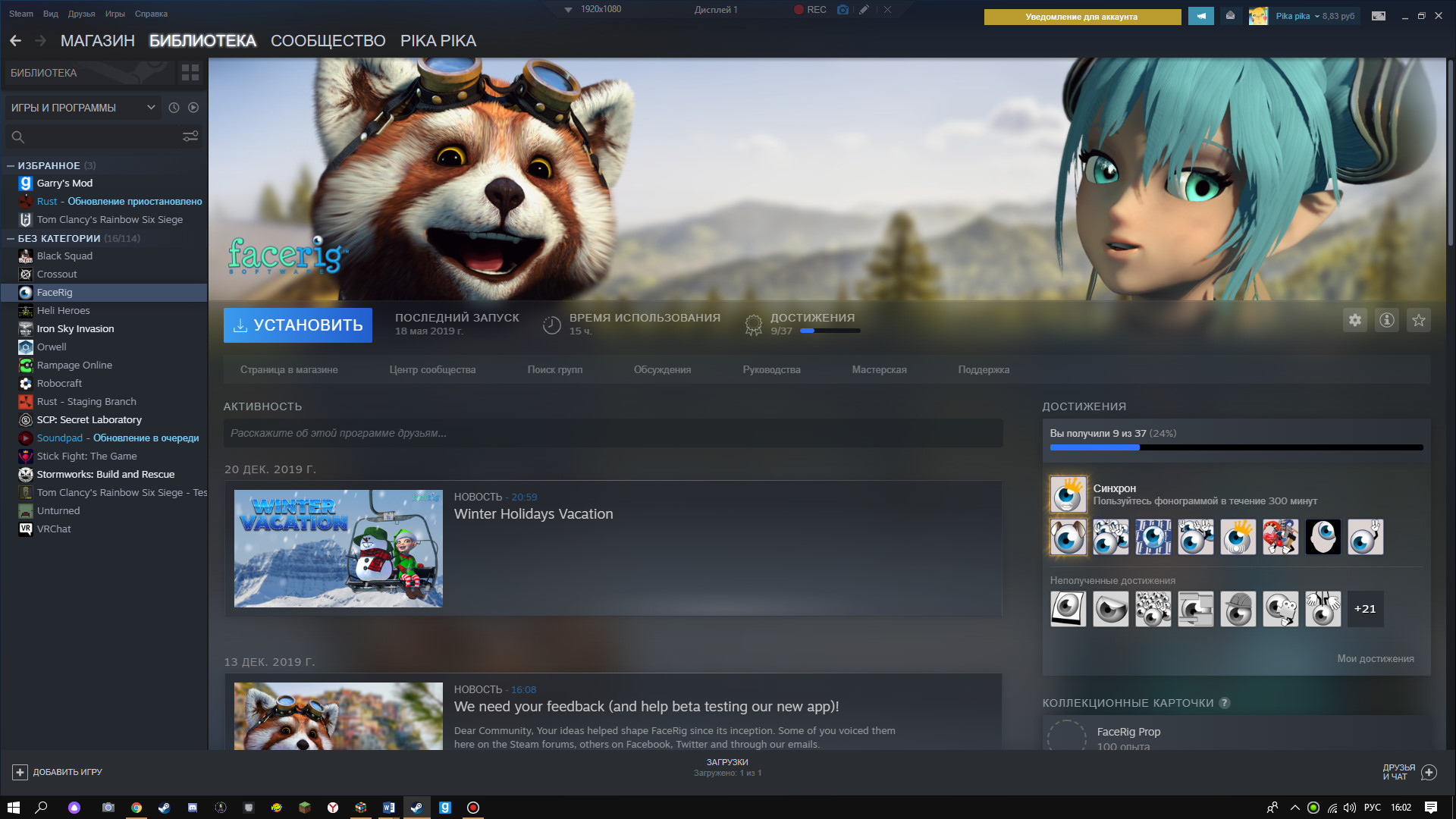Open PIKA PIKA profile tab
1456x819 pixels.
(x=438, y=41)
